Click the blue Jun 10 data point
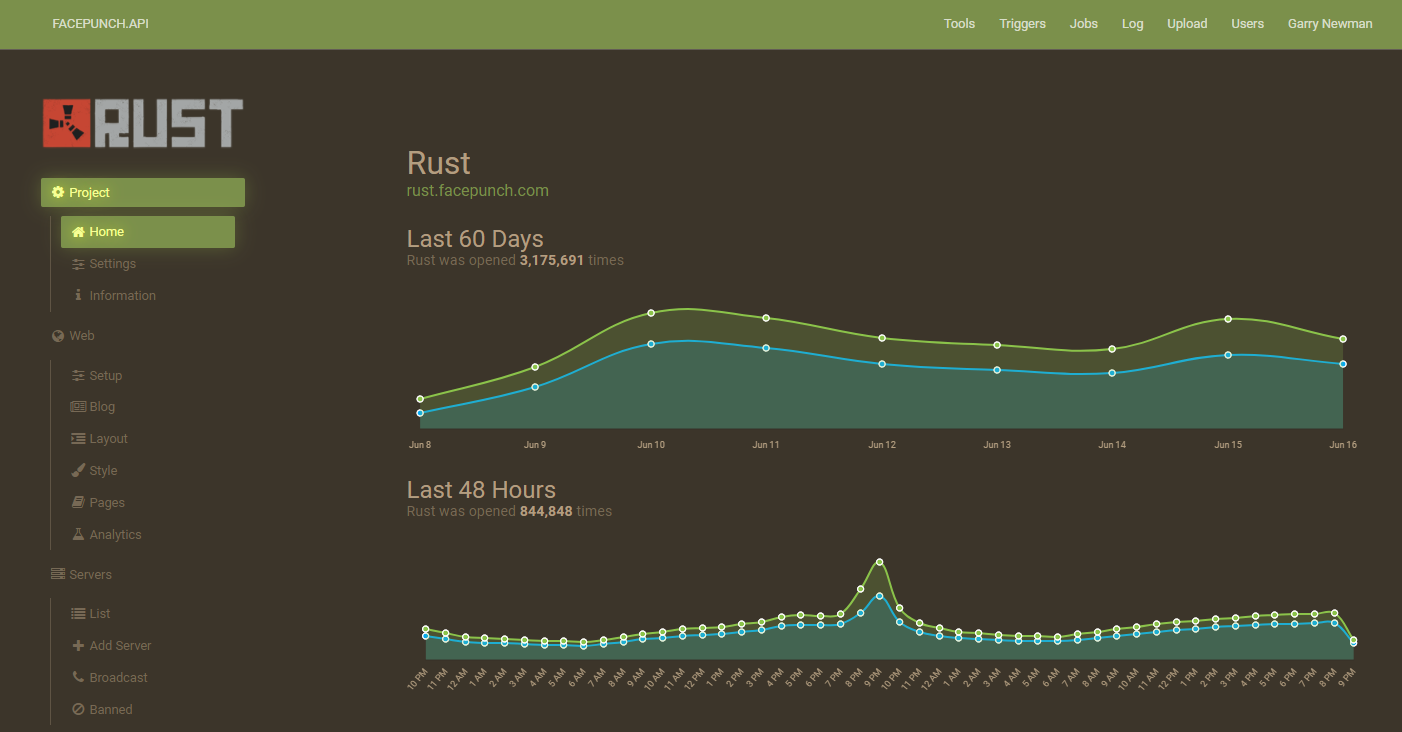The width and height of the screenshot is (1402, 732). pos(651,344)
